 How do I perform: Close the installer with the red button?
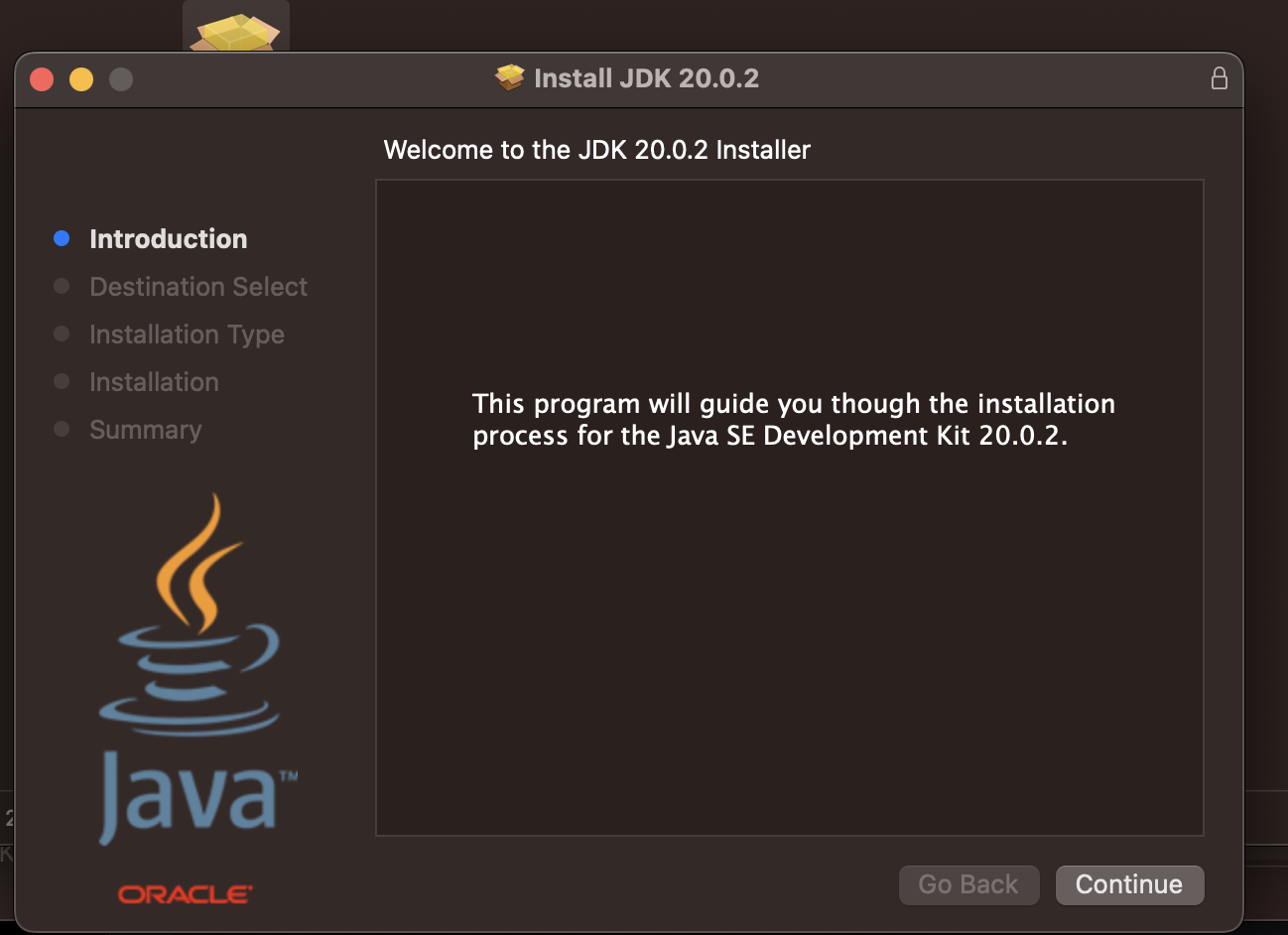coord(42,79)
